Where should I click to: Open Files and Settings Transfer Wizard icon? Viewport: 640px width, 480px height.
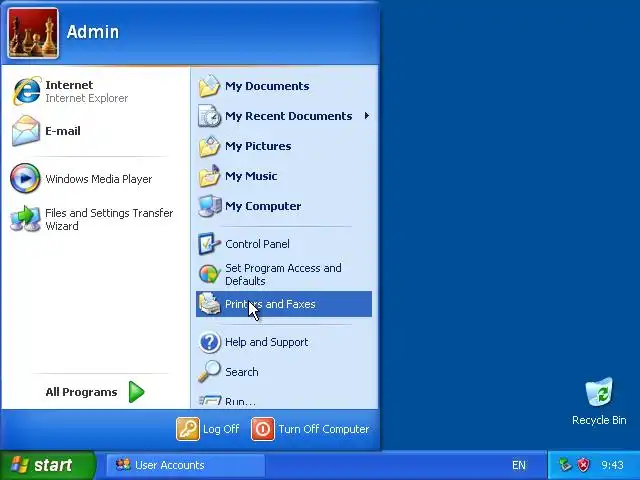[x=25, y=219]
